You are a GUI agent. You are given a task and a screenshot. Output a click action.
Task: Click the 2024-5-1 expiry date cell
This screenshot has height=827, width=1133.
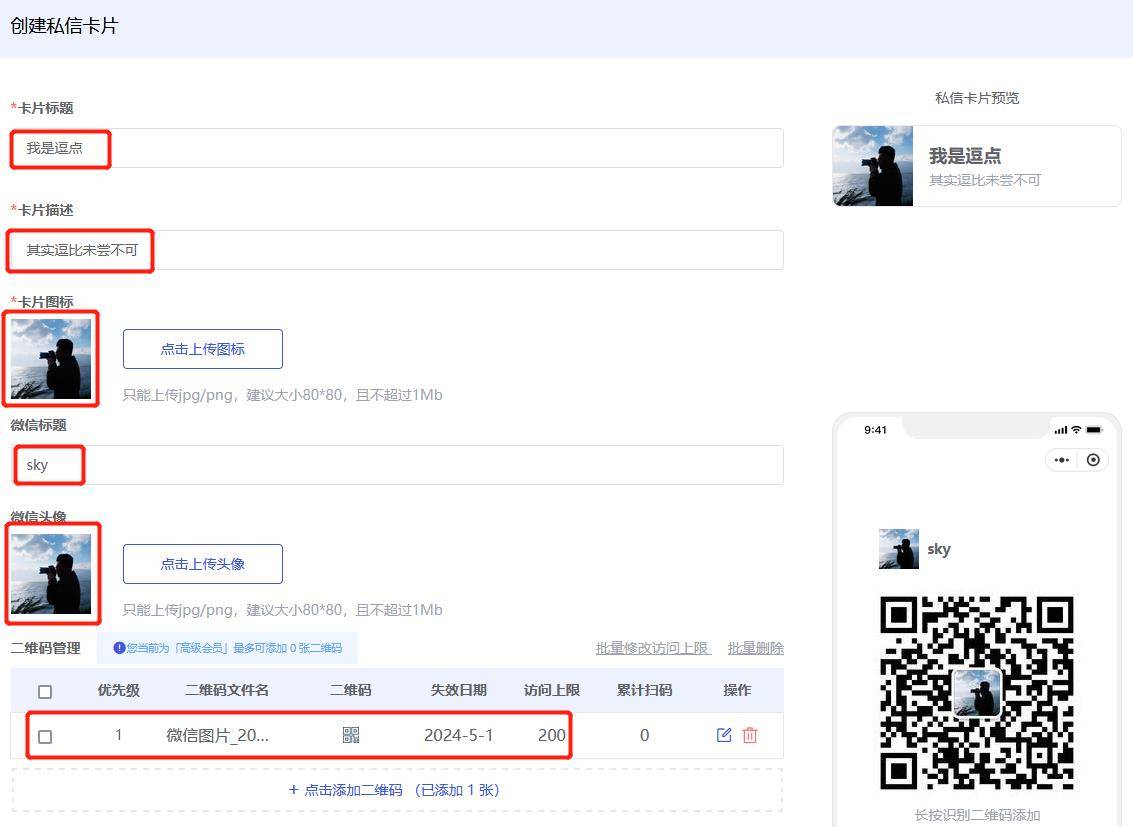pyautogui.click(x=458, y=735)
